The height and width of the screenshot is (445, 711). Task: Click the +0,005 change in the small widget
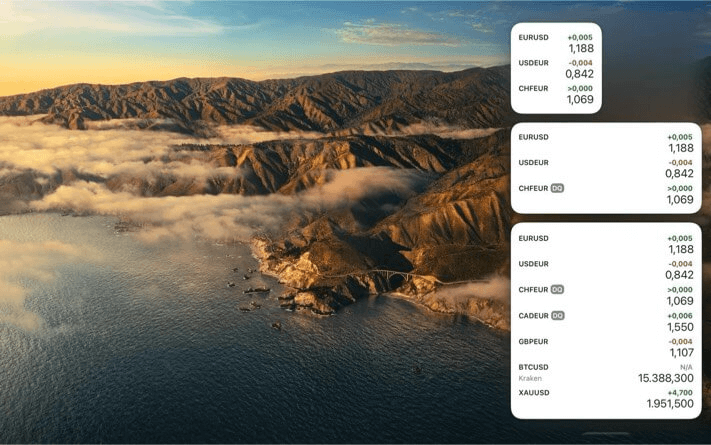click(x=580, y=37)
